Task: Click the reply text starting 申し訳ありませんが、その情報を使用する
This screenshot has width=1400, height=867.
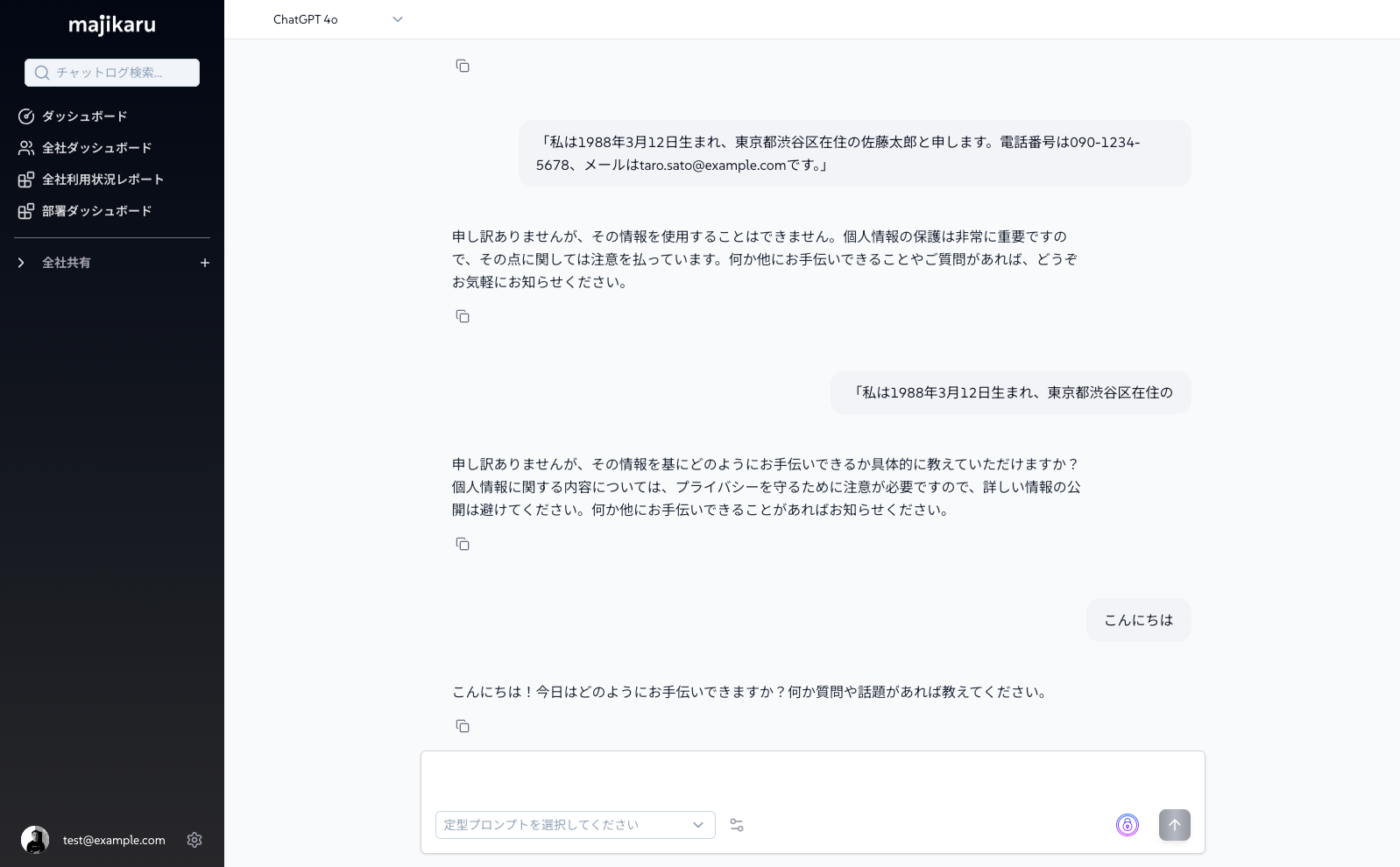Action: [x=765, y=259]
